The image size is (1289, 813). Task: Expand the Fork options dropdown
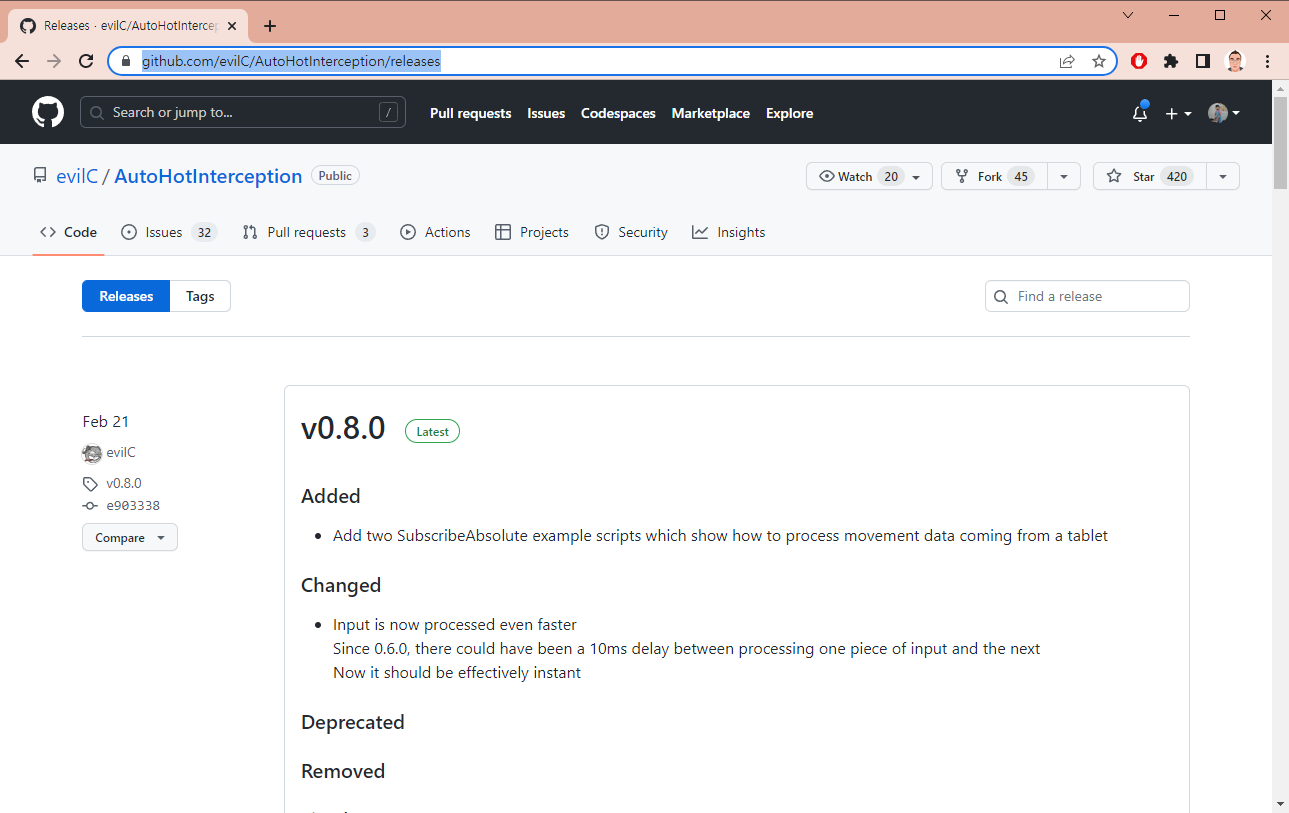(x=1064, y=176)
